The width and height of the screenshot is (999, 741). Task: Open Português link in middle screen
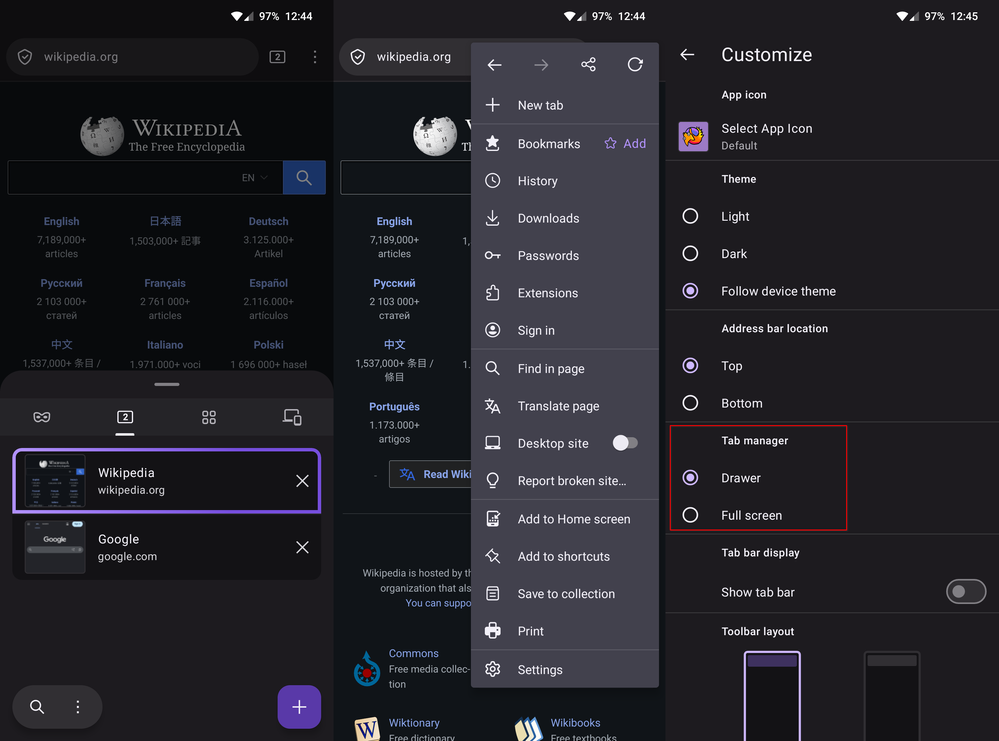tap(394, 406)
